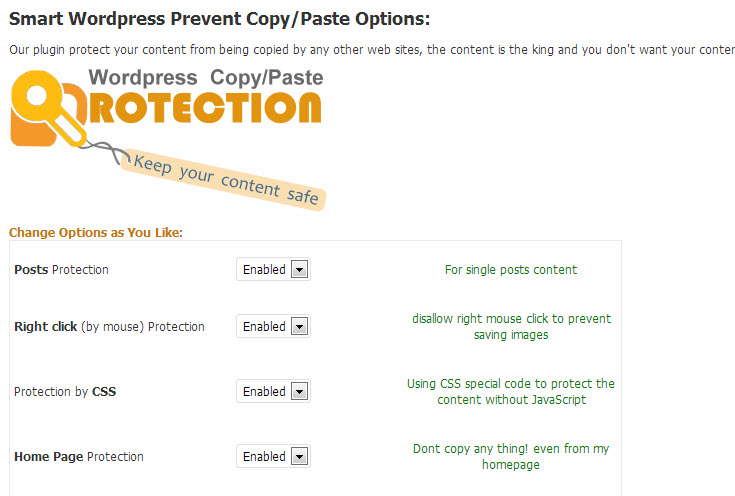The height and width of the screenshot is (496, 735).
Task: Click the orange ROTECTION logo lettering
Action: pyautogui.click(x=205, y=108)
